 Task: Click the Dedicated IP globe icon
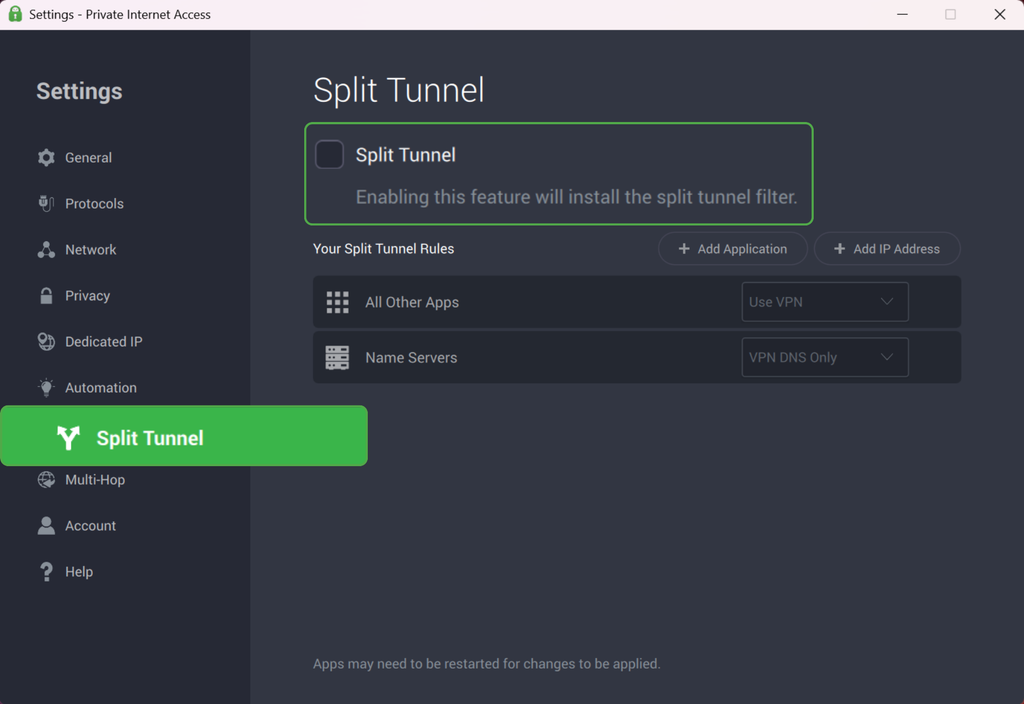point(46,342)
